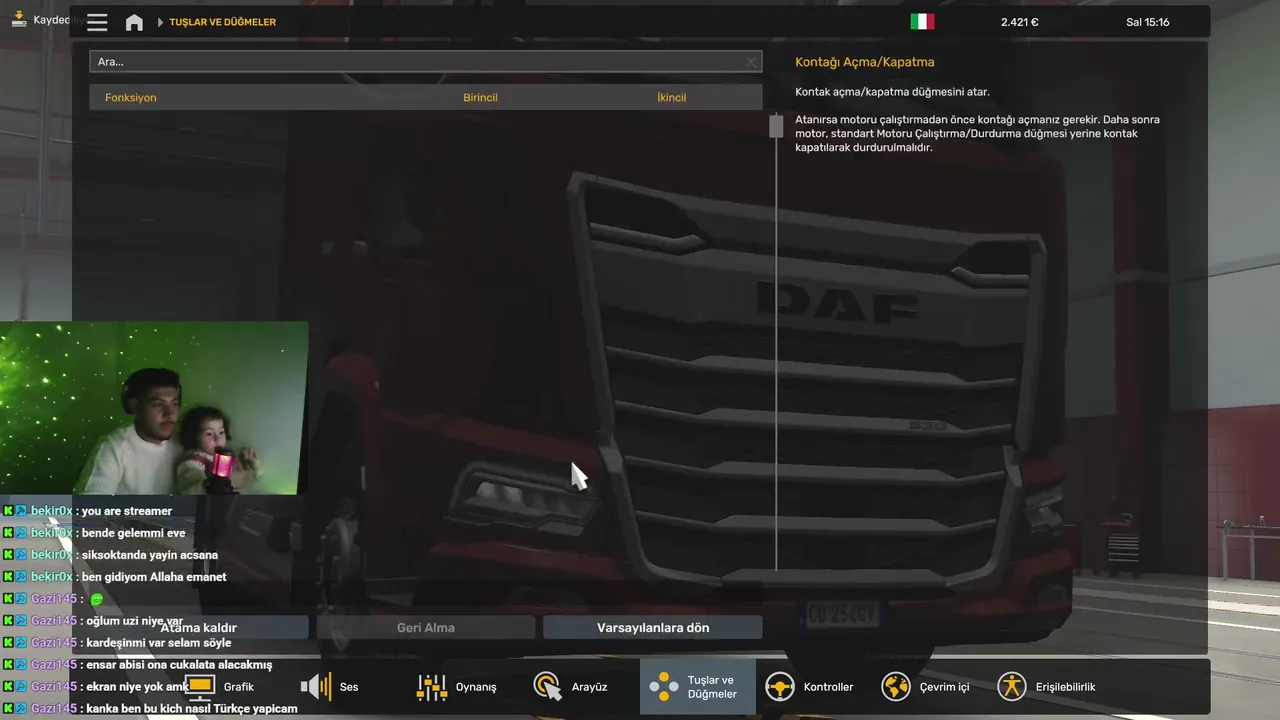This screenshot has width=1280, height=720.
Task: Click the TUŞLAR VE DÜĞMELER breadcrumb
Action: [x=223, y=22]
